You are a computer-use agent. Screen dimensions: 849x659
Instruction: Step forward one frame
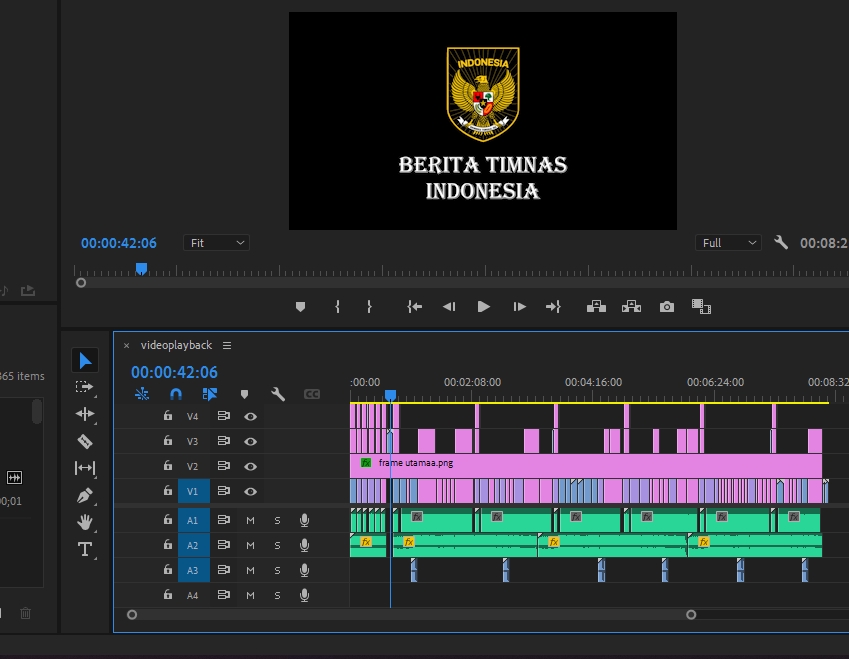coord(519,307)
